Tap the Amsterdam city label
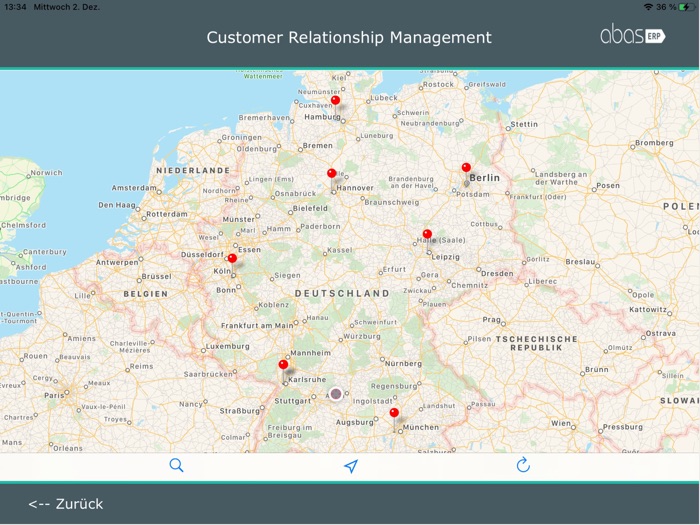 coord(134,188)
